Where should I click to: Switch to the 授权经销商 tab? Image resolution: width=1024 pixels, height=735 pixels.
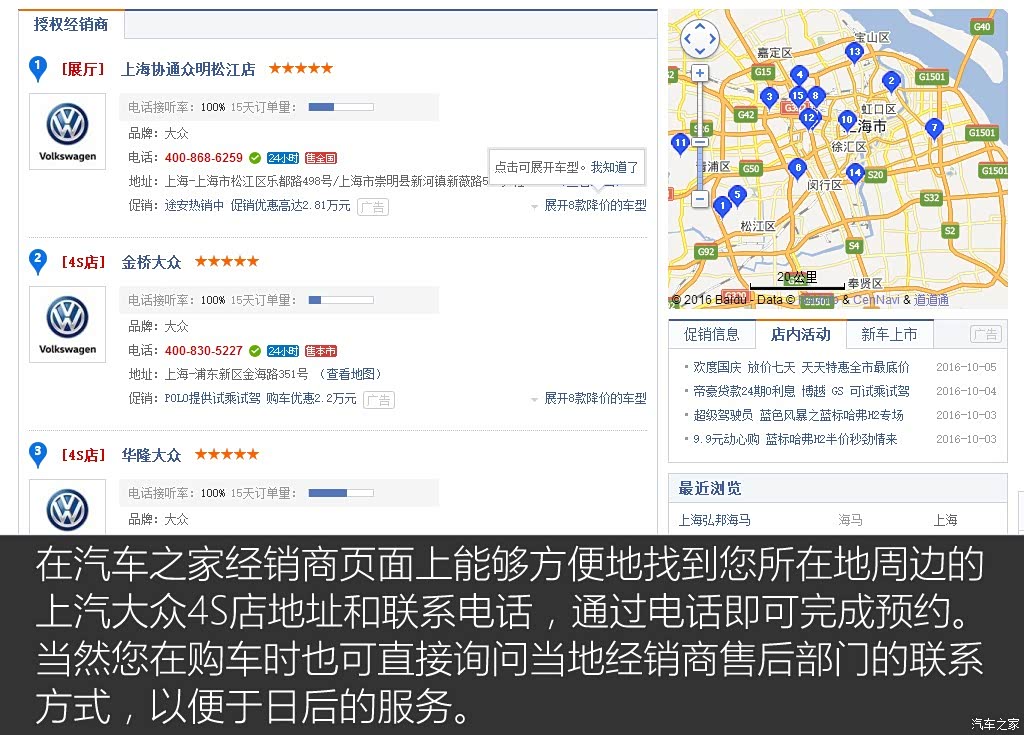(71, 25)
